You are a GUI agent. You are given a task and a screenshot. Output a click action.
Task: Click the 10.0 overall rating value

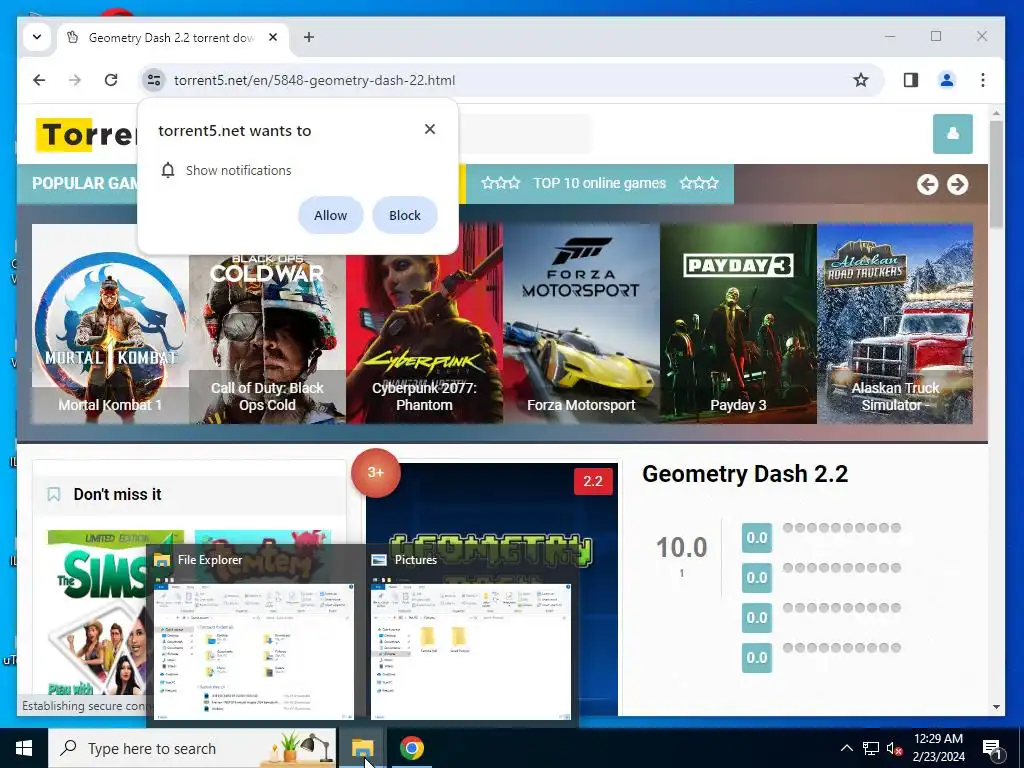click(x=681, y=547)
